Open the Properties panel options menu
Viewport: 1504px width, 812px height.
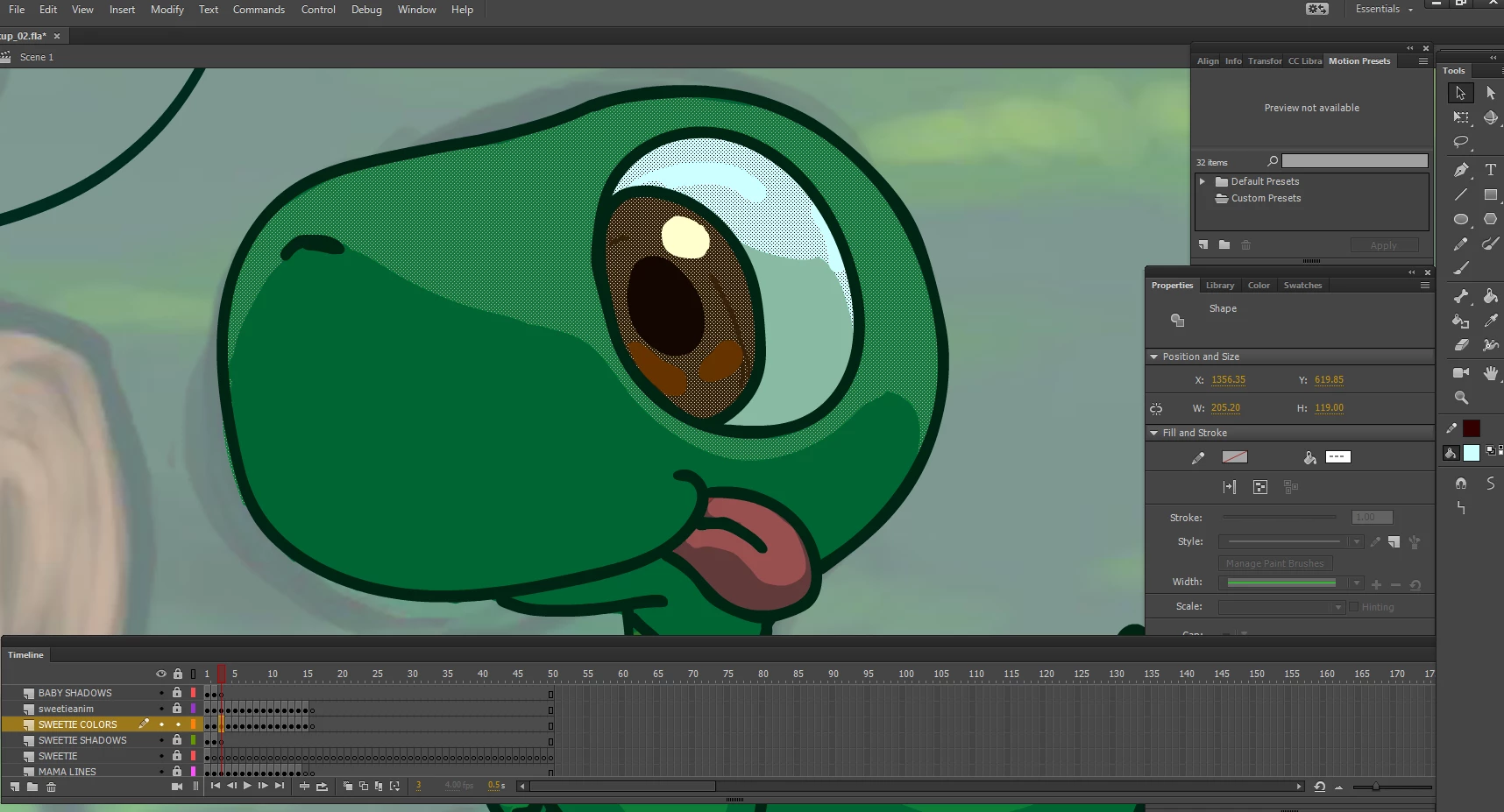point(1425,286)
